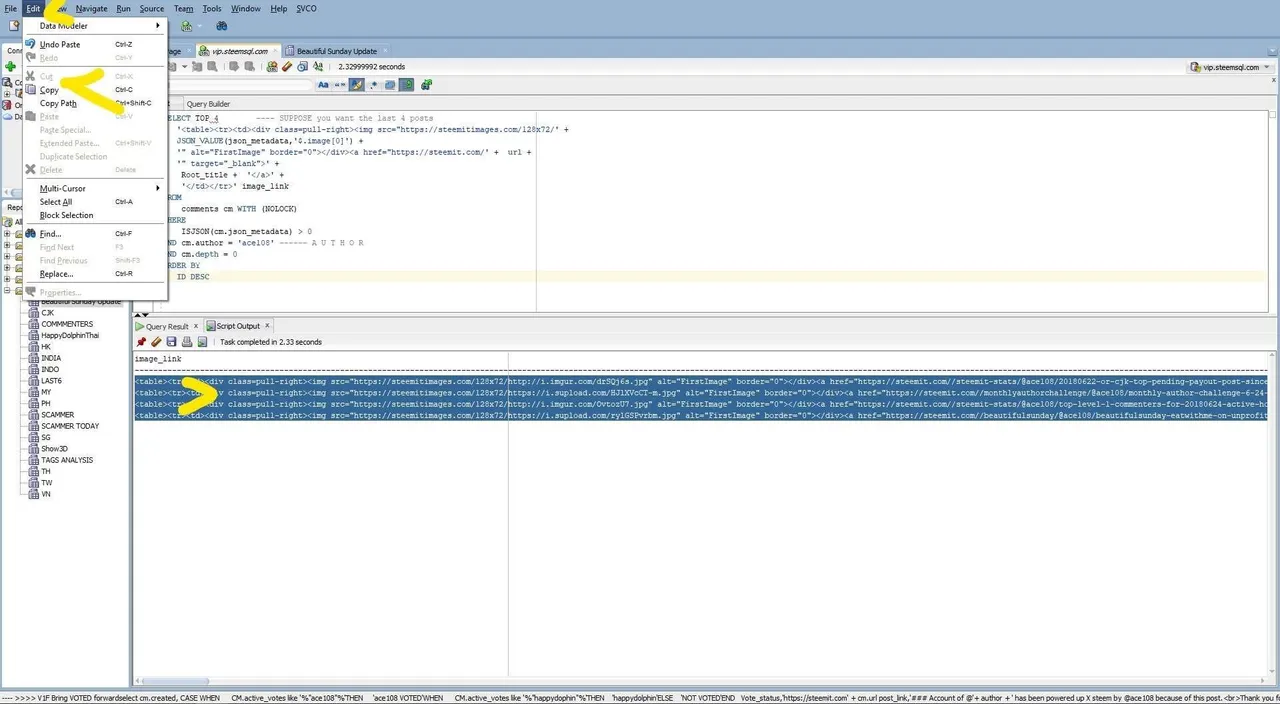Click the print icon in Script Output toolbar

click(186, 342)
